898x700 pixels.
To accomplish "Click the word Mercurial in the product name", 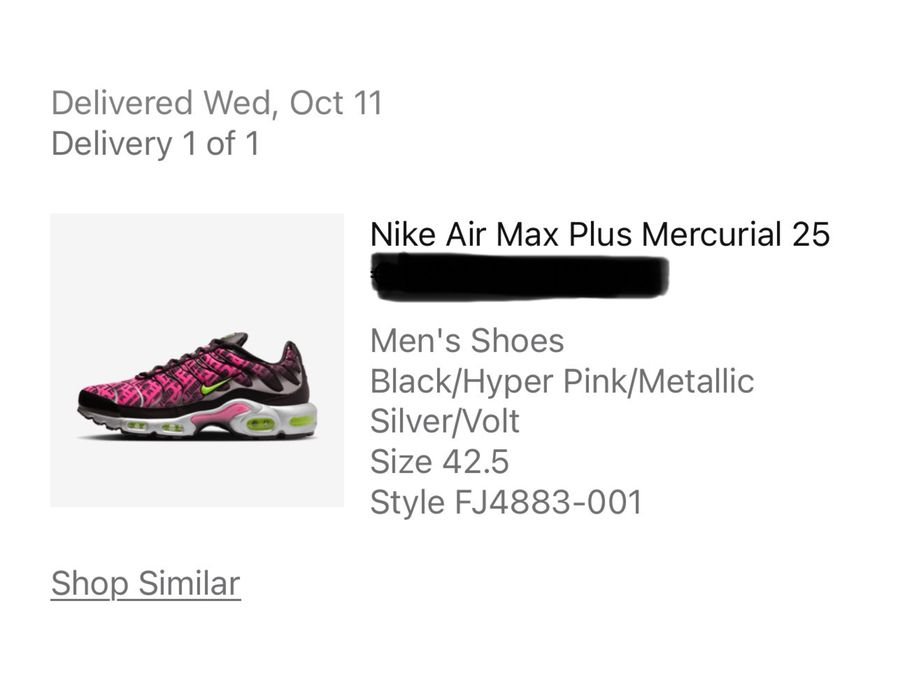I will [x=711, y=234].
